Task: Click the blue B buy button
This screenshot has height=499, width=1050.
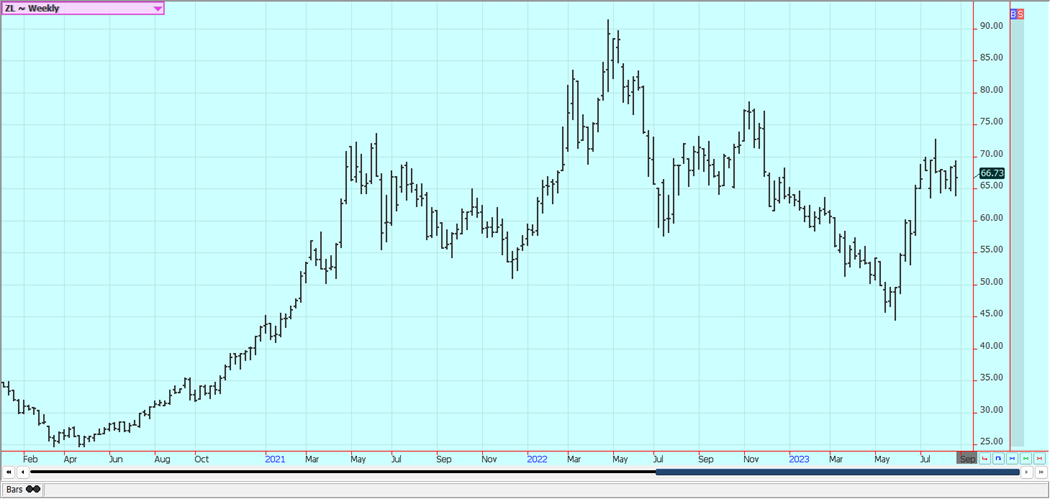Action: tap(1013, 13)
